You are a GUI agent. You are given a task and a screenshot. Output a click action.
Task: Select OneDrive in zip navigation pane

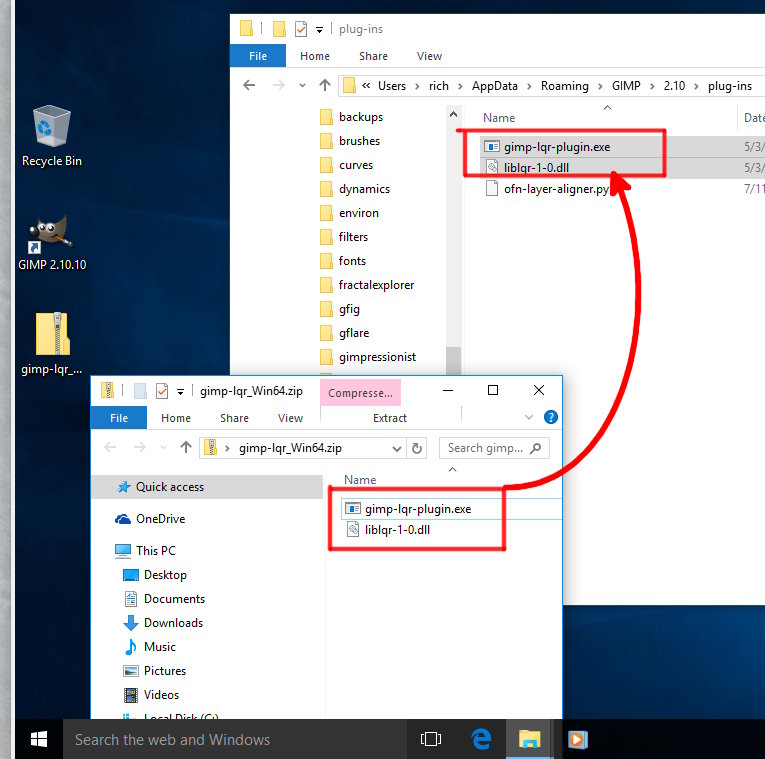(x=150, y=519)
